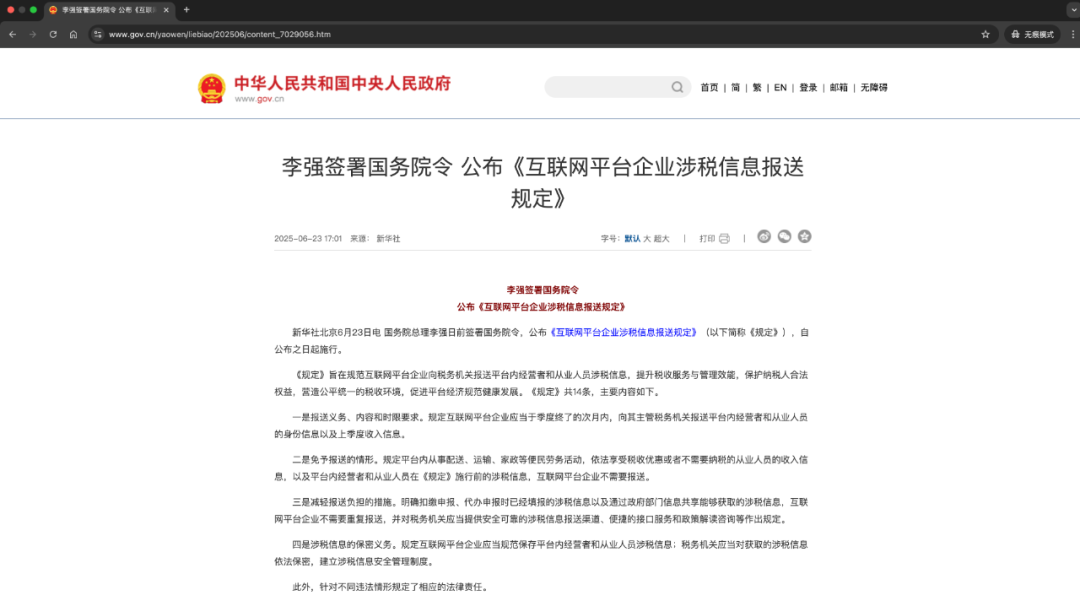Set font size to 大
The image size is (1080, 601).
647,239
